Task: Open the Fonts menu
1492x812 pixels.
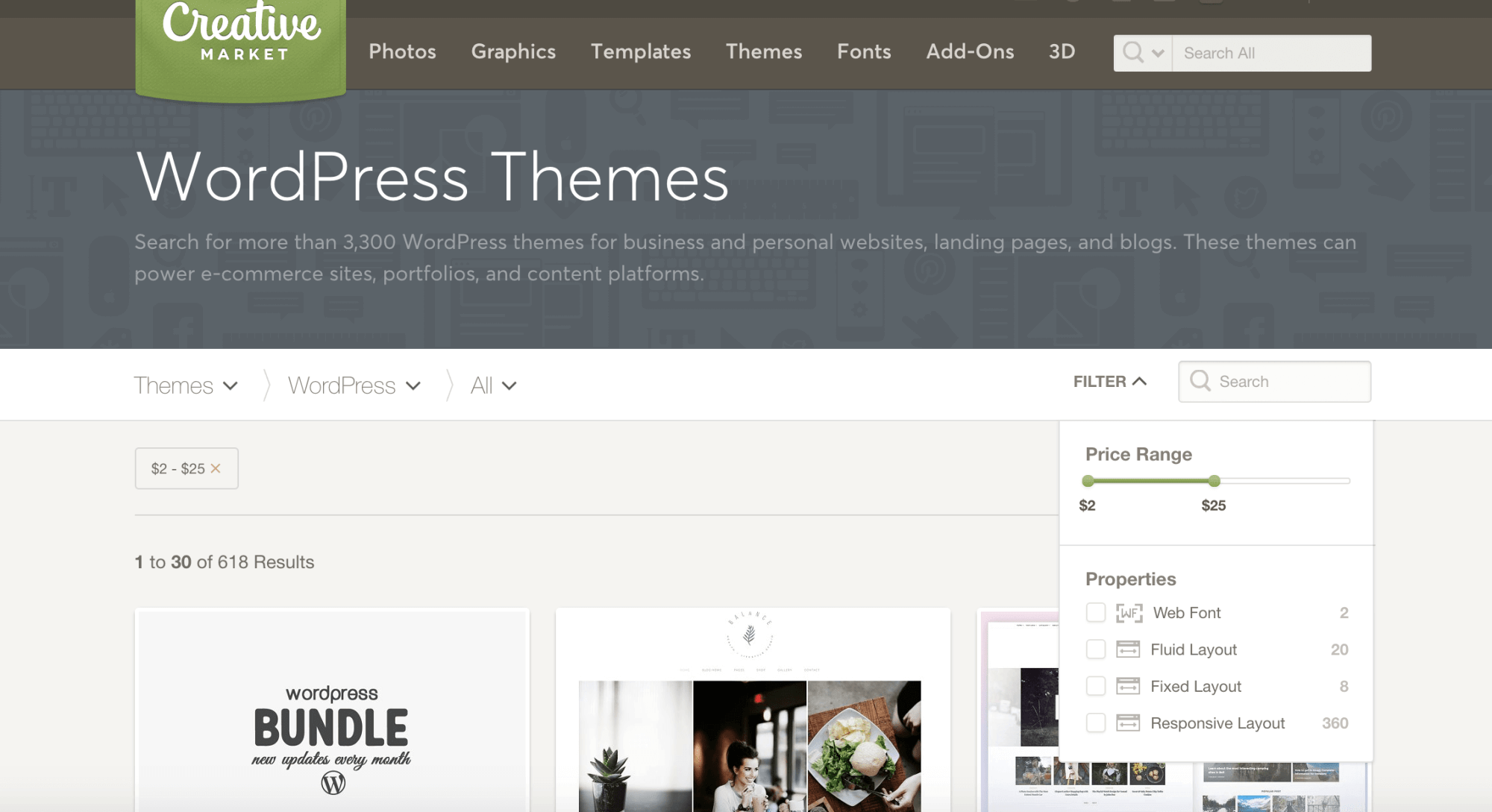Action: pyautogui.click(x=864, y=51)
